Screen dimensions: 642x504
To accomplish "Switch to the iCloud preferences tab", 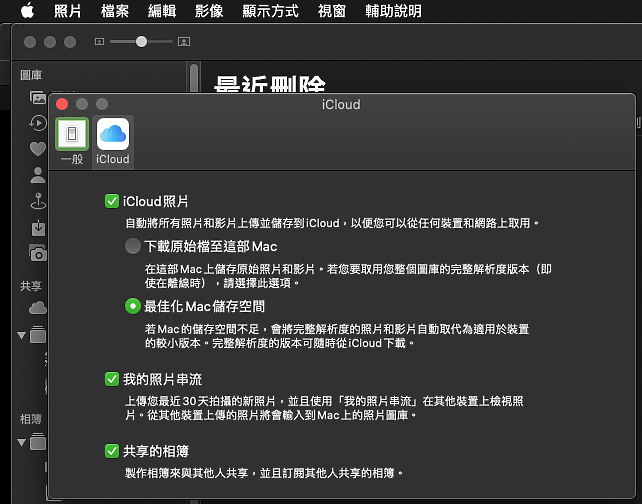I will 113,142.
